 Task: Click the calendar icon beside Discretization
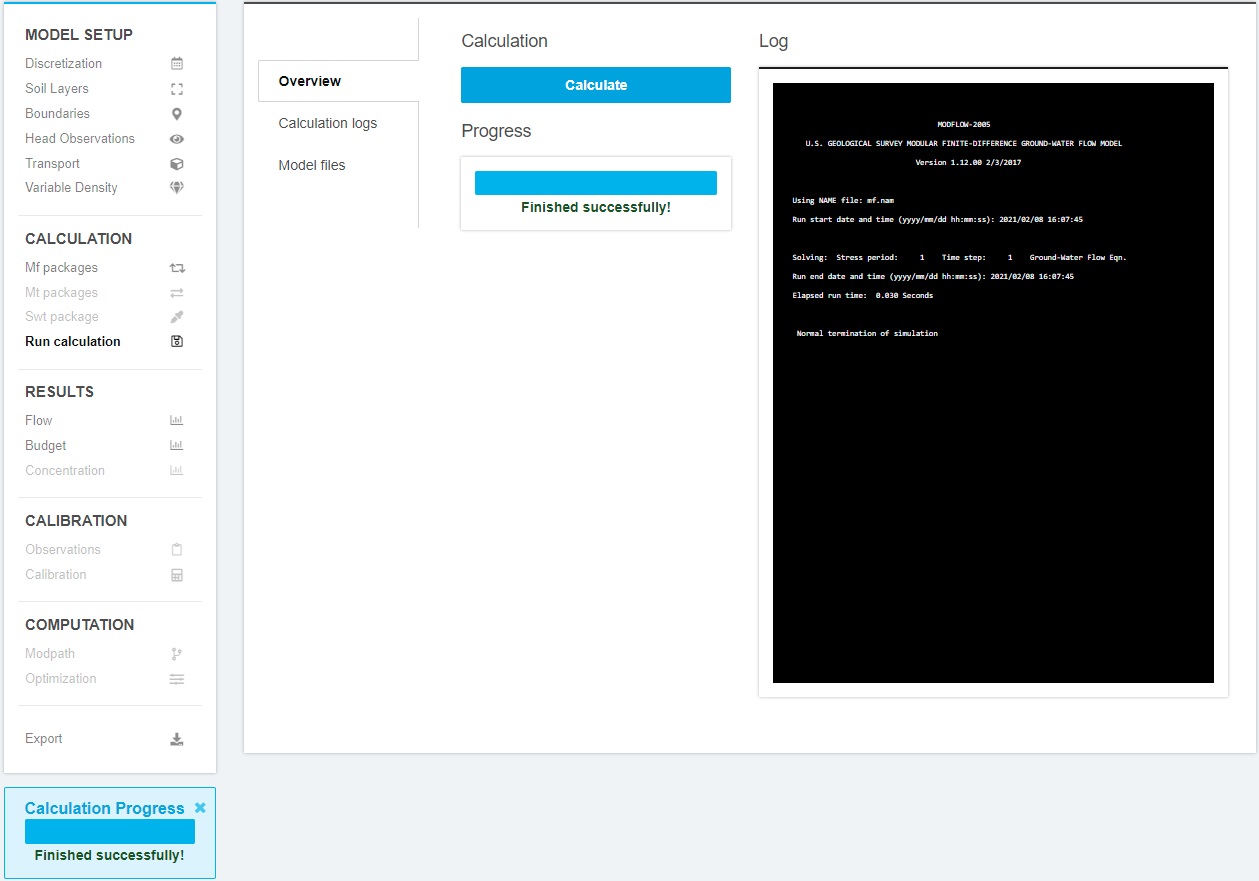click(x=177, y=63)
